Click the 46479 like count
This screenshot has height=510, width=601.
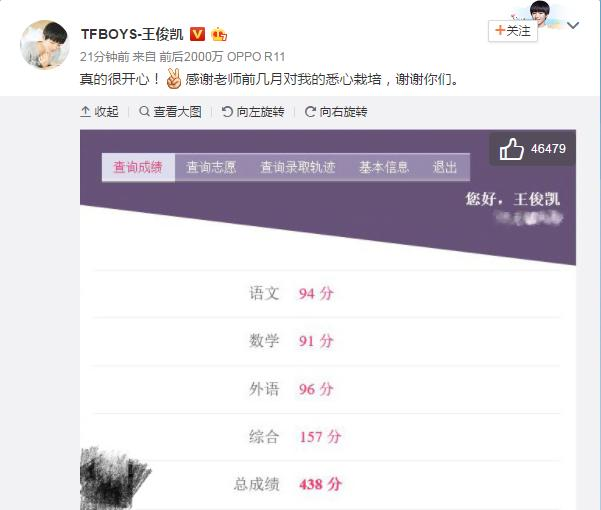pos(548,149)
